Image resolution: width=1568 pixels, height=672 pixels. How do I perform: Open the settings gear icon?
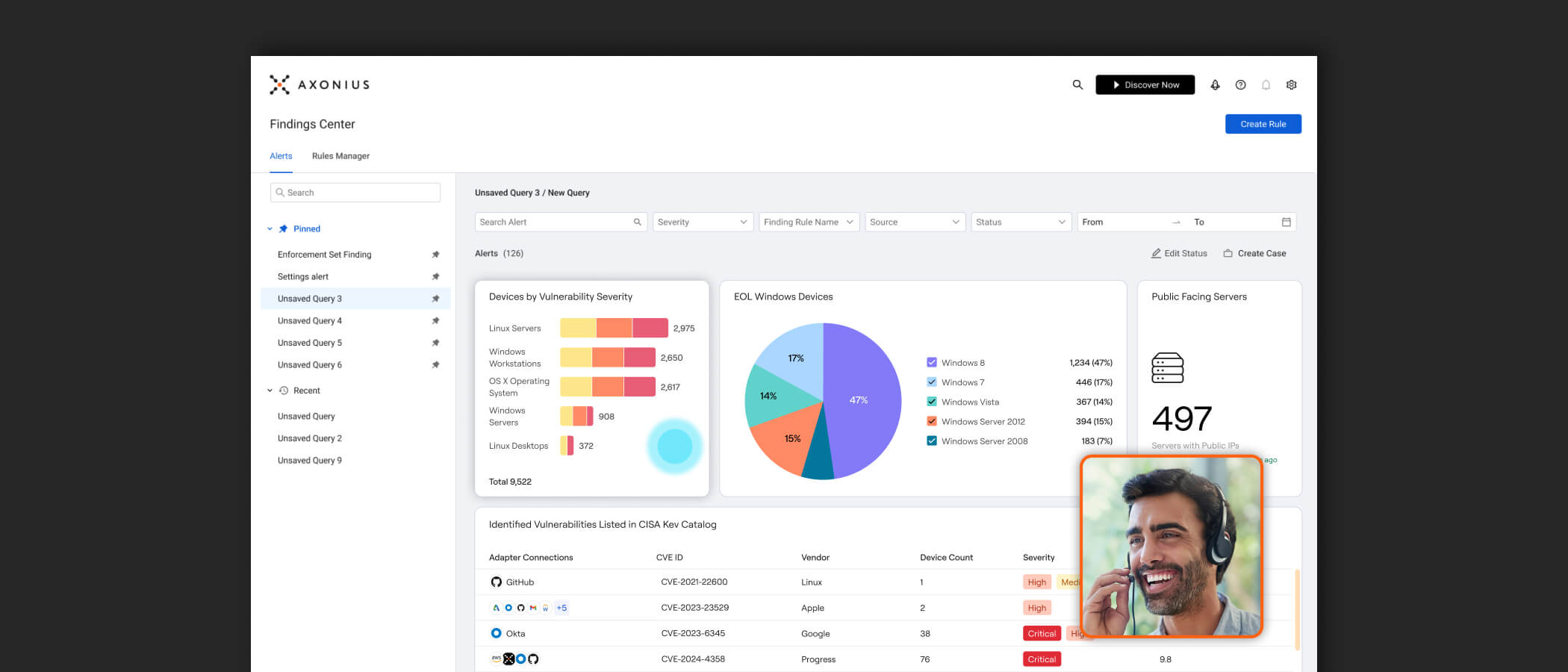(1291, 85)
